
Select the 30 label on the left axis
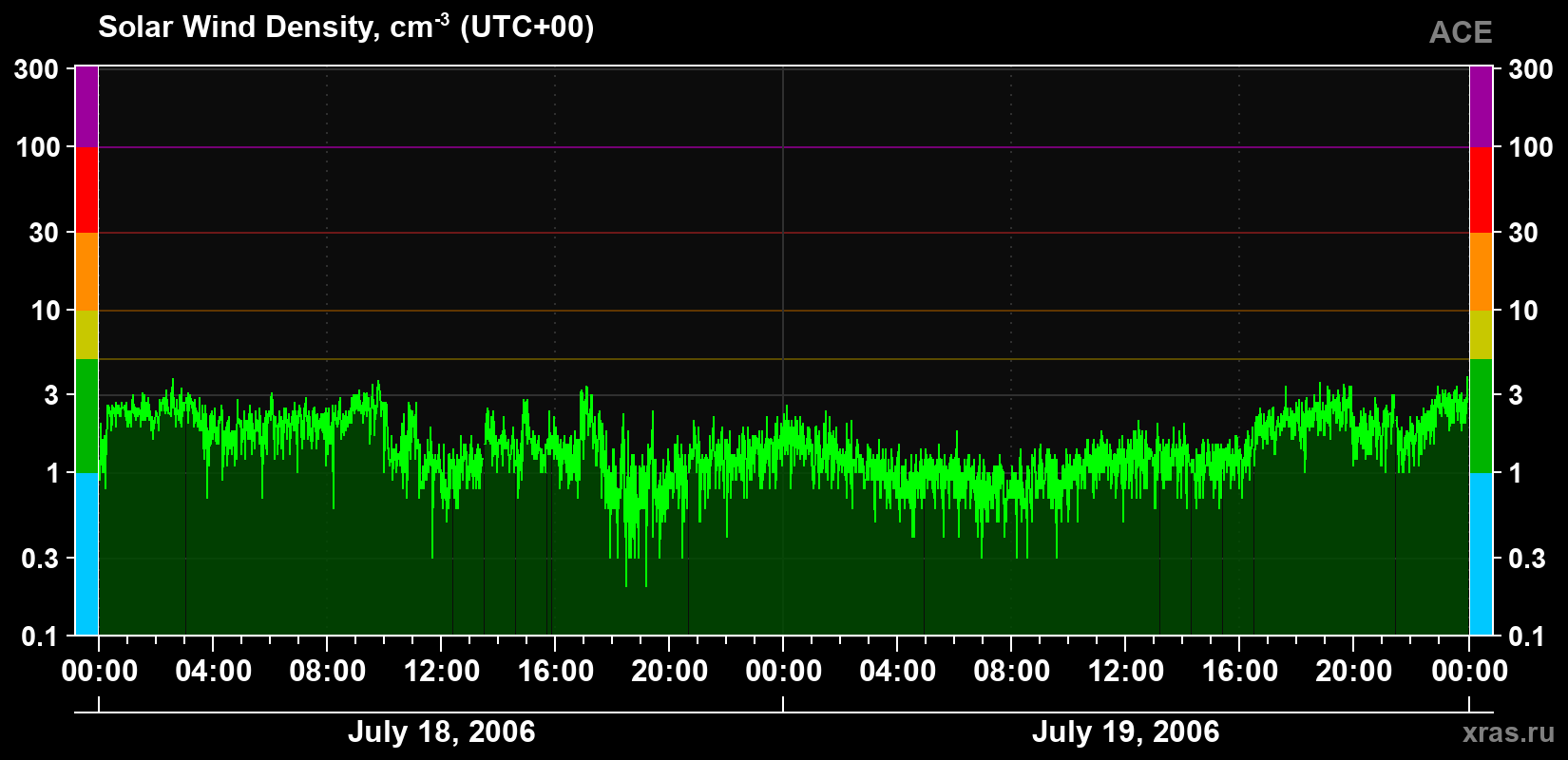click(x=45, y=233)
